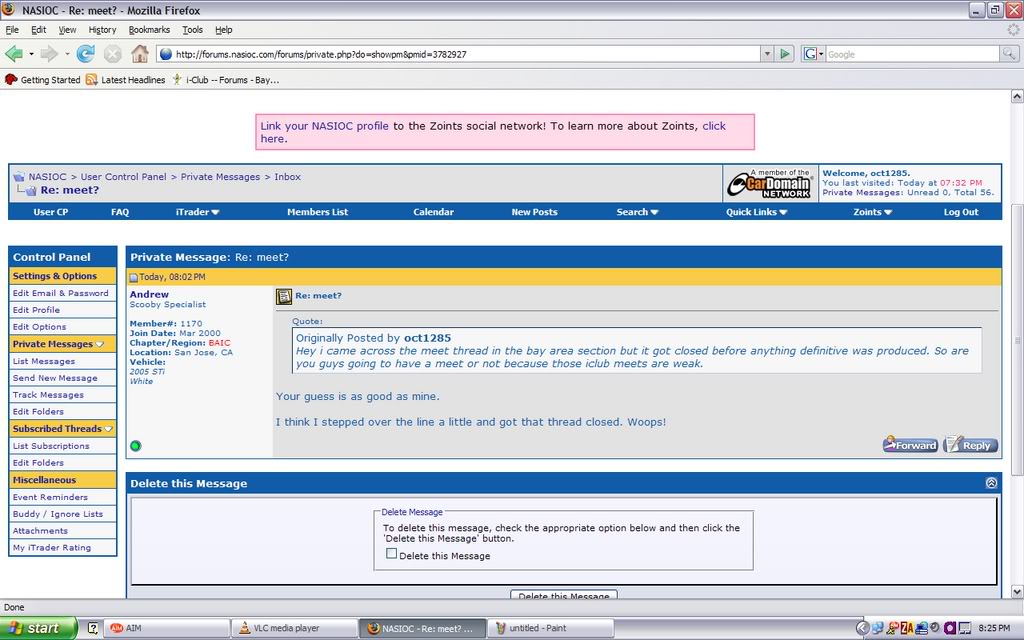Open the Members List link
Screen dimensions: 1024x640
(317, 212)
